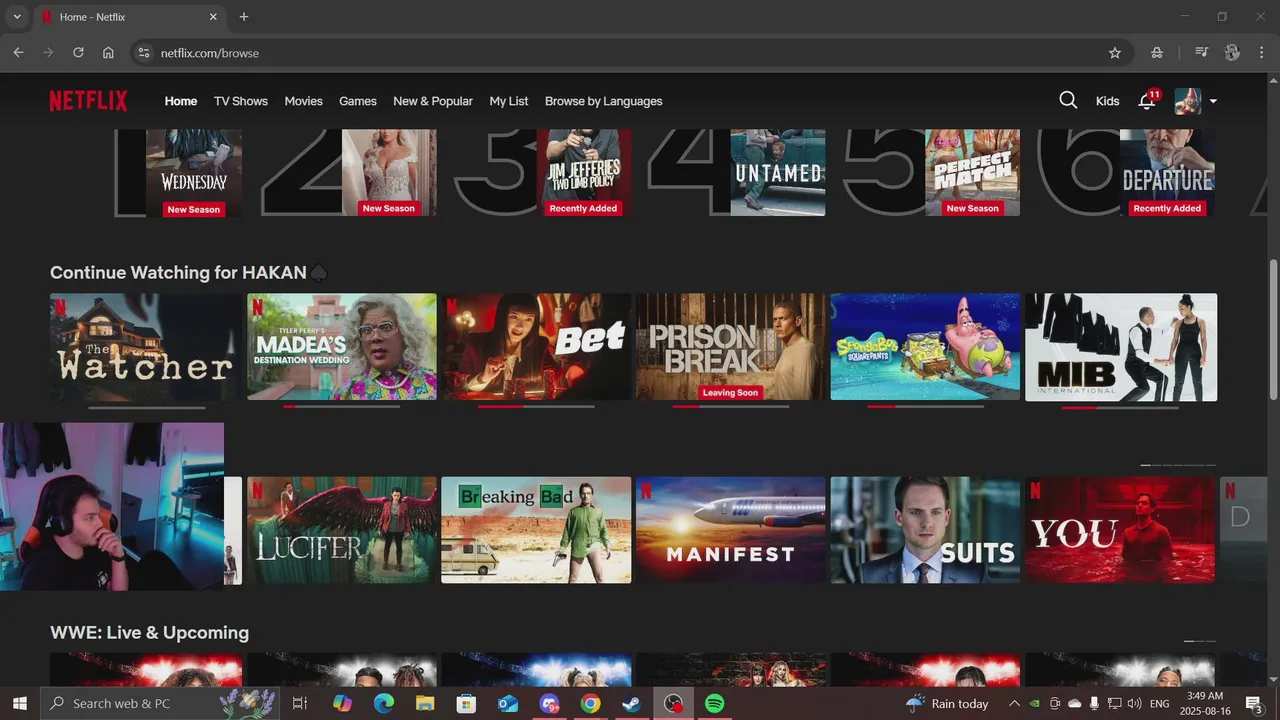1280x720 pixels.
Task: Resume Prison Break
Action: (731, 347)
